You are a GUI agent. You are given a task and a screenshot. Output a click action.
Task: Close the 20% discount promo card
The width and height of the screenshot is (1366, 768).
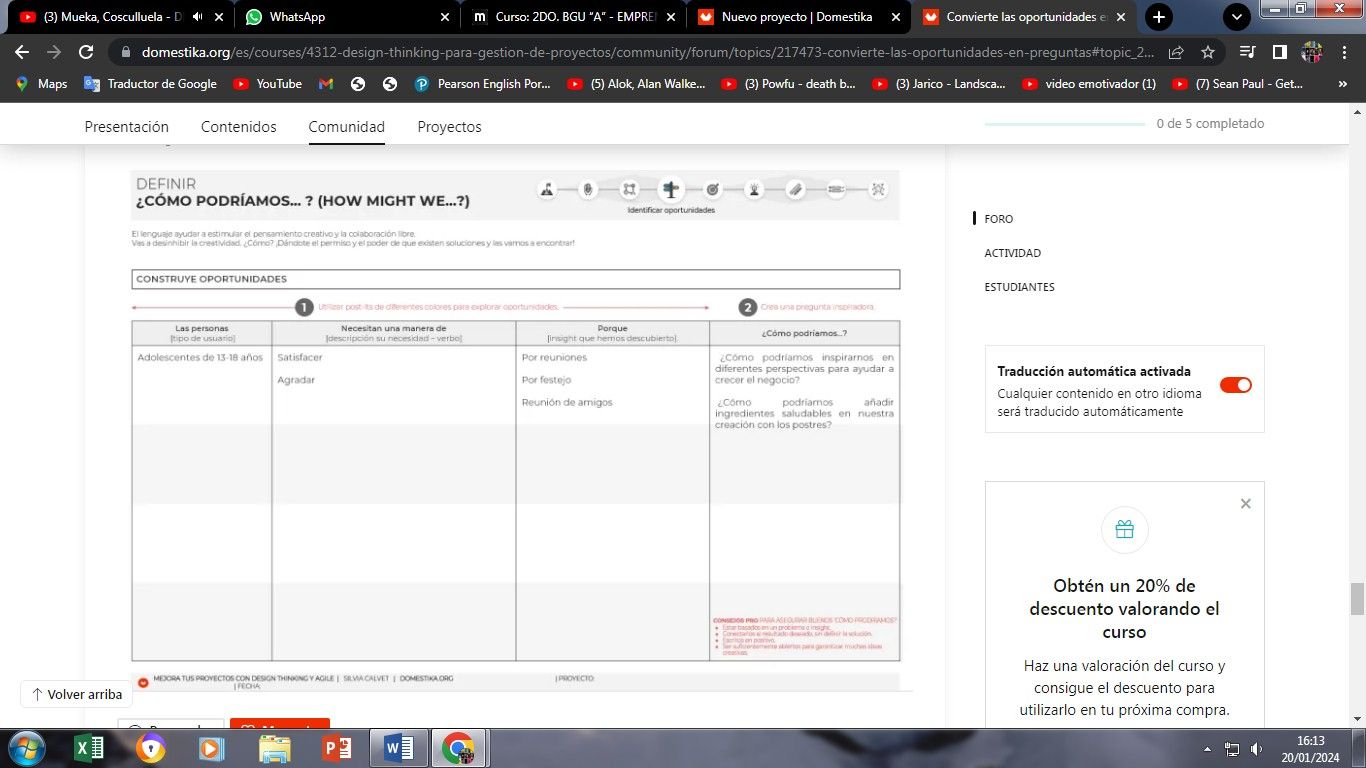click(x=1245, y=504)
